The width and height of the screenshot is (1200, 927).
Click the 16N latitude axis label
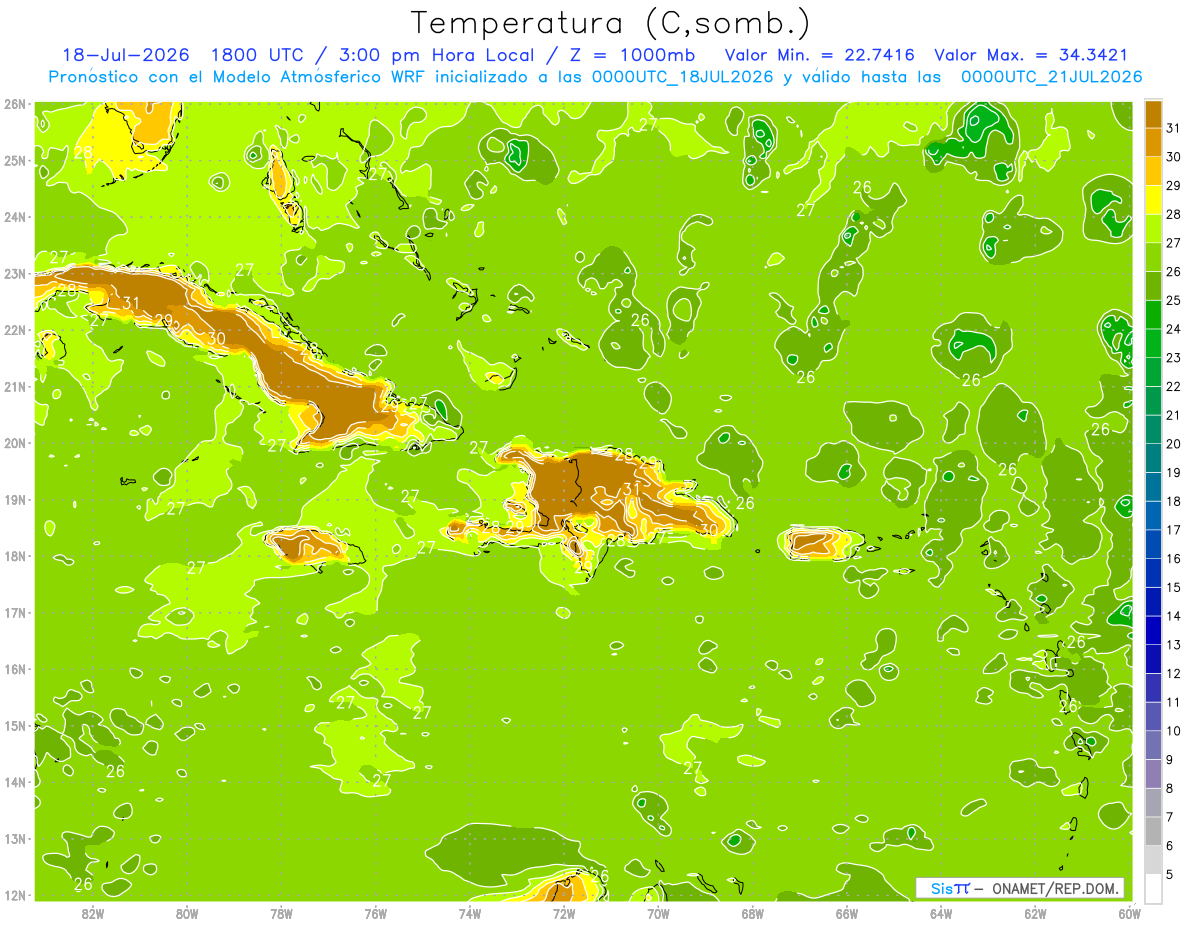[x=14, y=669]
